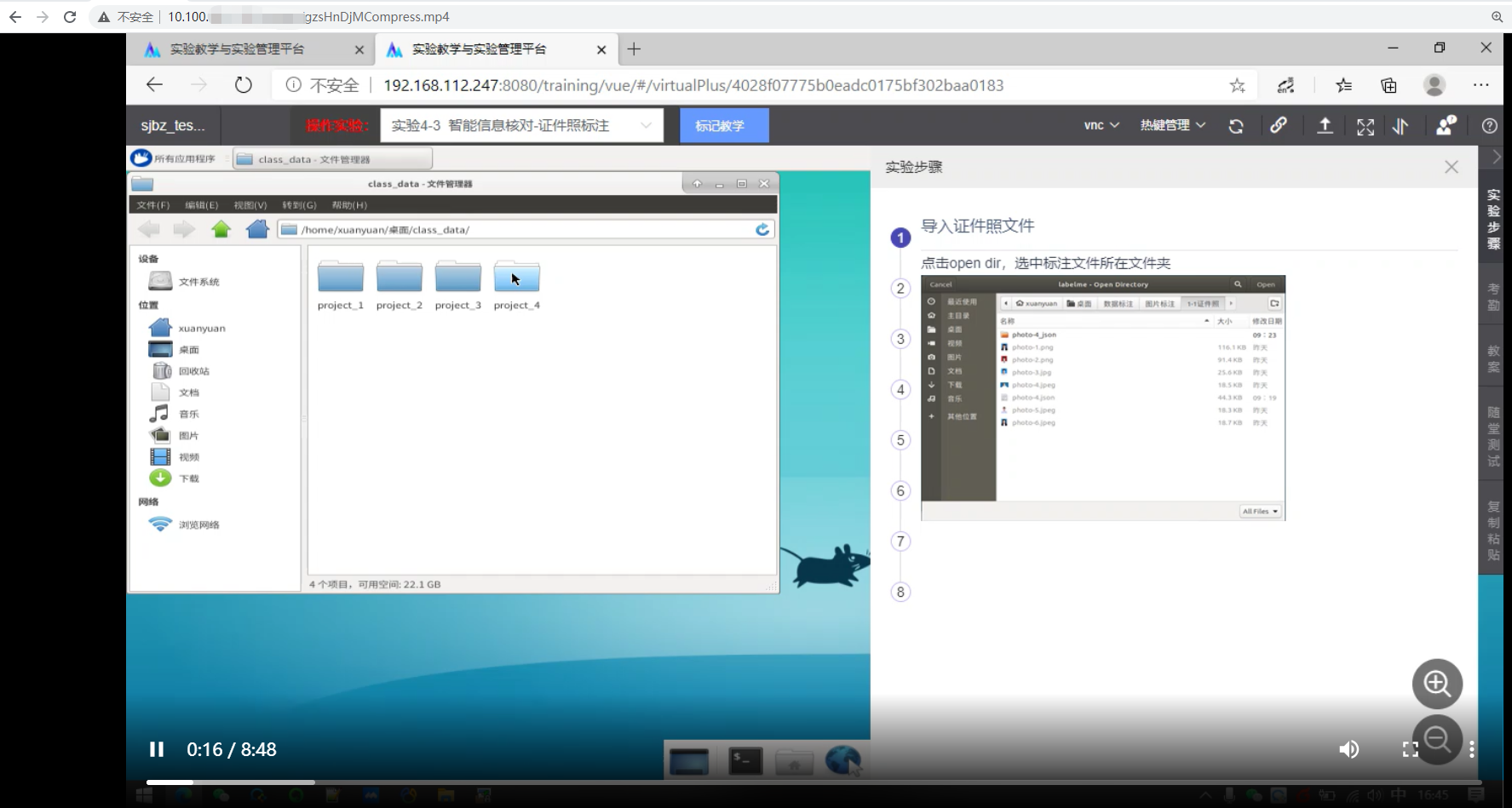Open 回收站 in sidebar
Image resolution: width=1512 pixels, height=808 pixels.
click(181, 370)
